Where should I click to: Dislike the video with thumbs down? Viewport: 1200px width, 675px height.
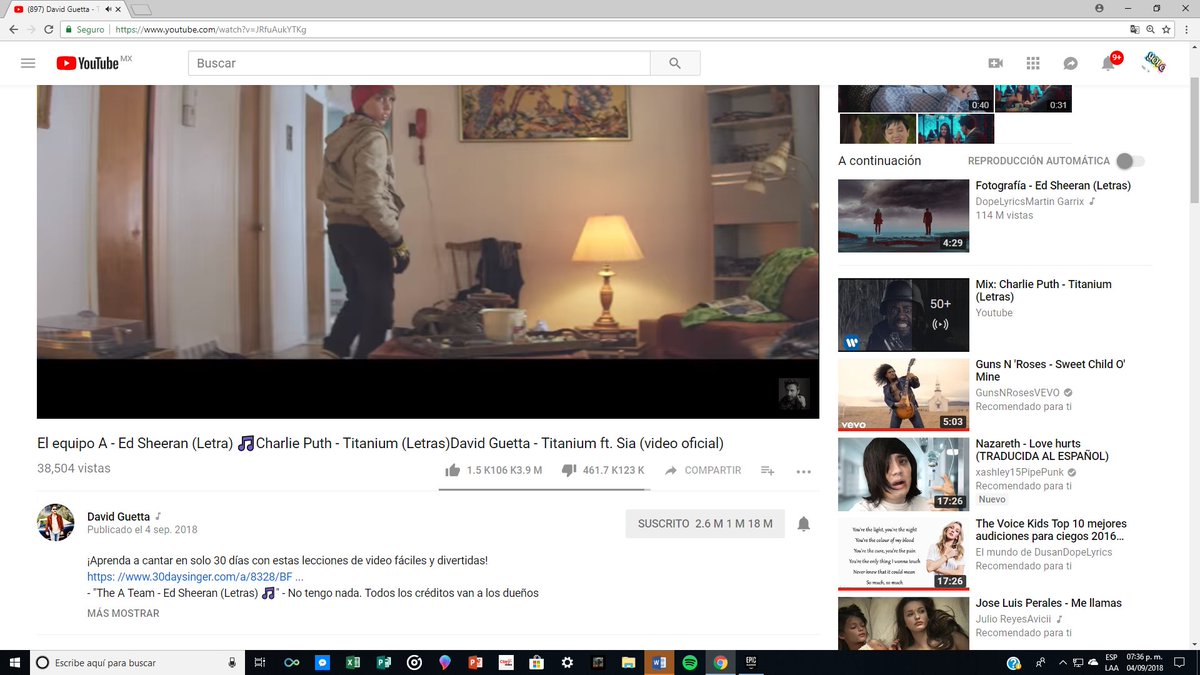(569, 470)
